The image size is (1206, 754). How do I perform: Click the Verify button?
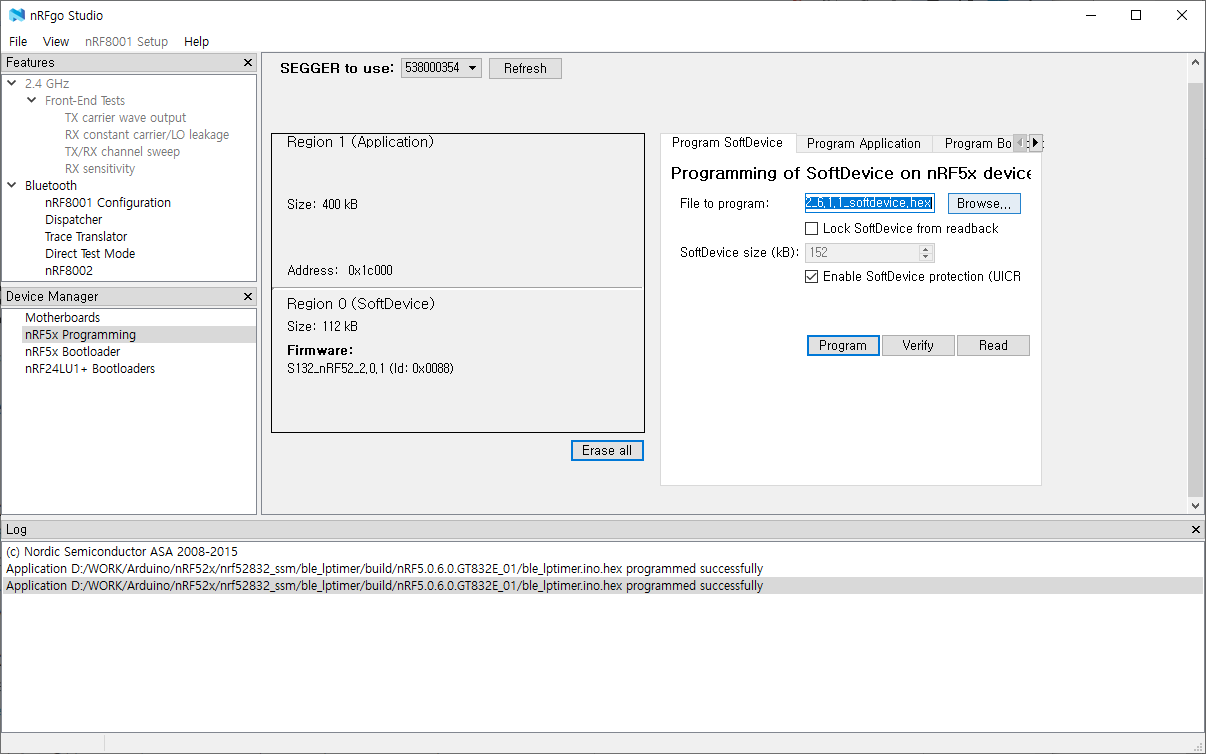point(918,345)
